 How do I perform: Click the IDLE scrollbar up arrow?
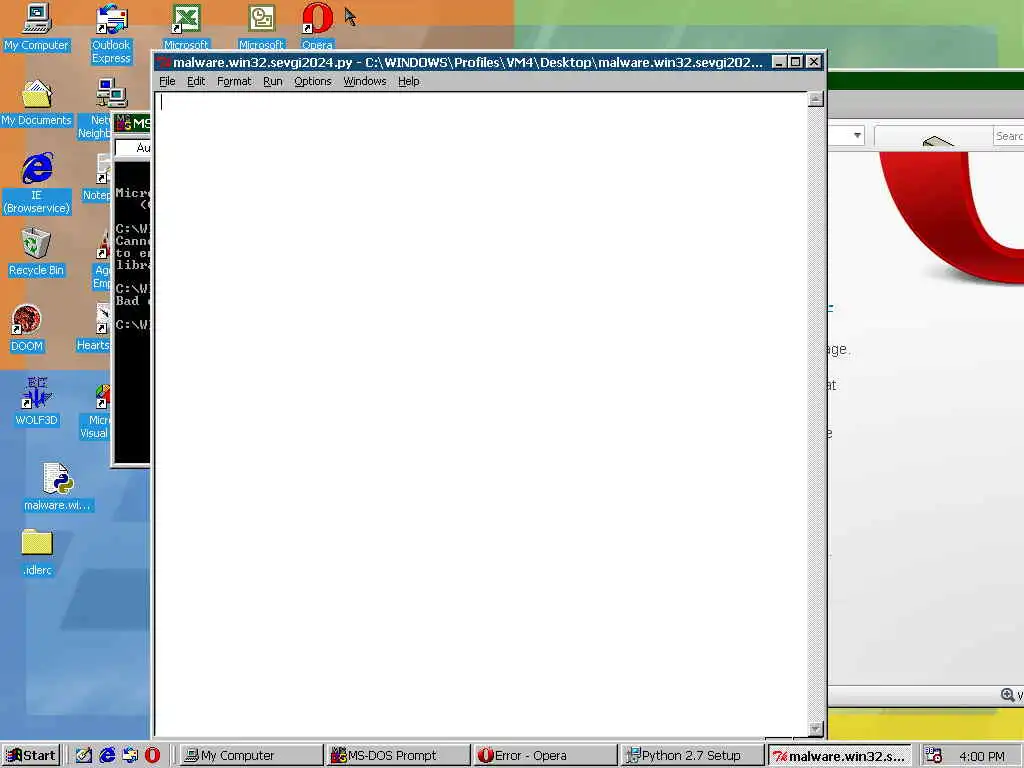[815, 99]
